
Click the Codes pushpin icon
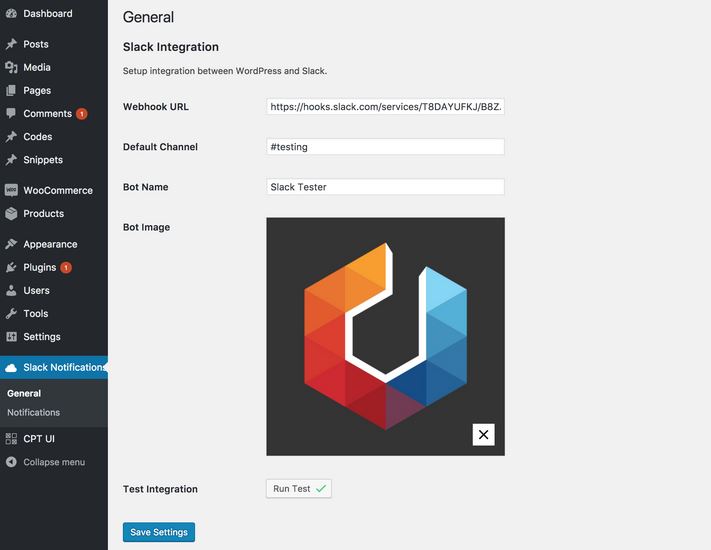[x=11, y=136]
